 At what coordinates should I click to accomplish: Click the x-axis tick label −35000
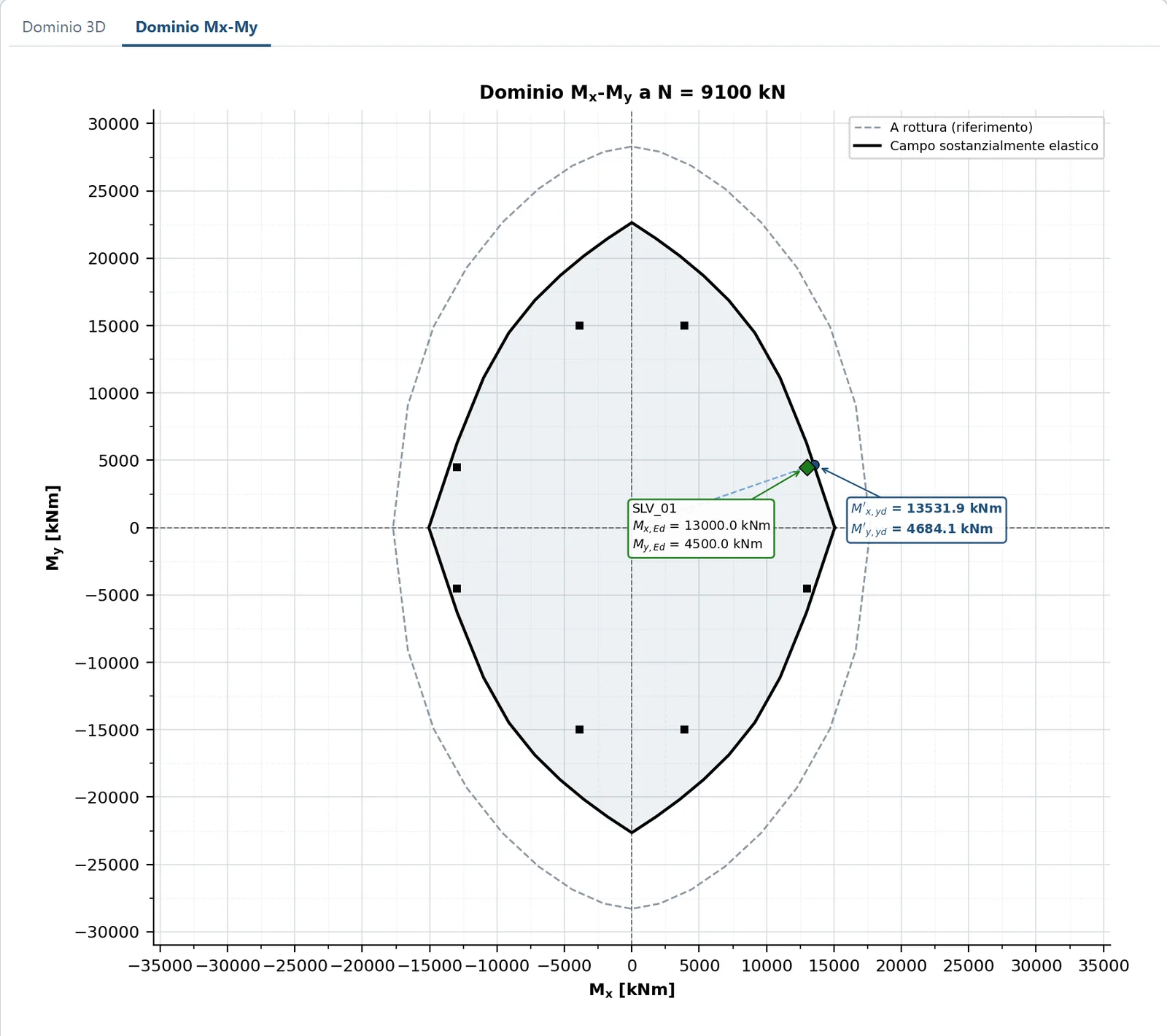pos(160,966)
